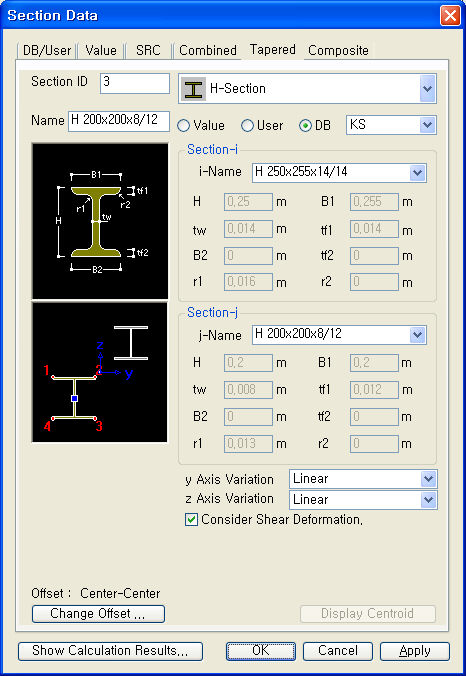Confirm with the OK button

click(261, 651)
